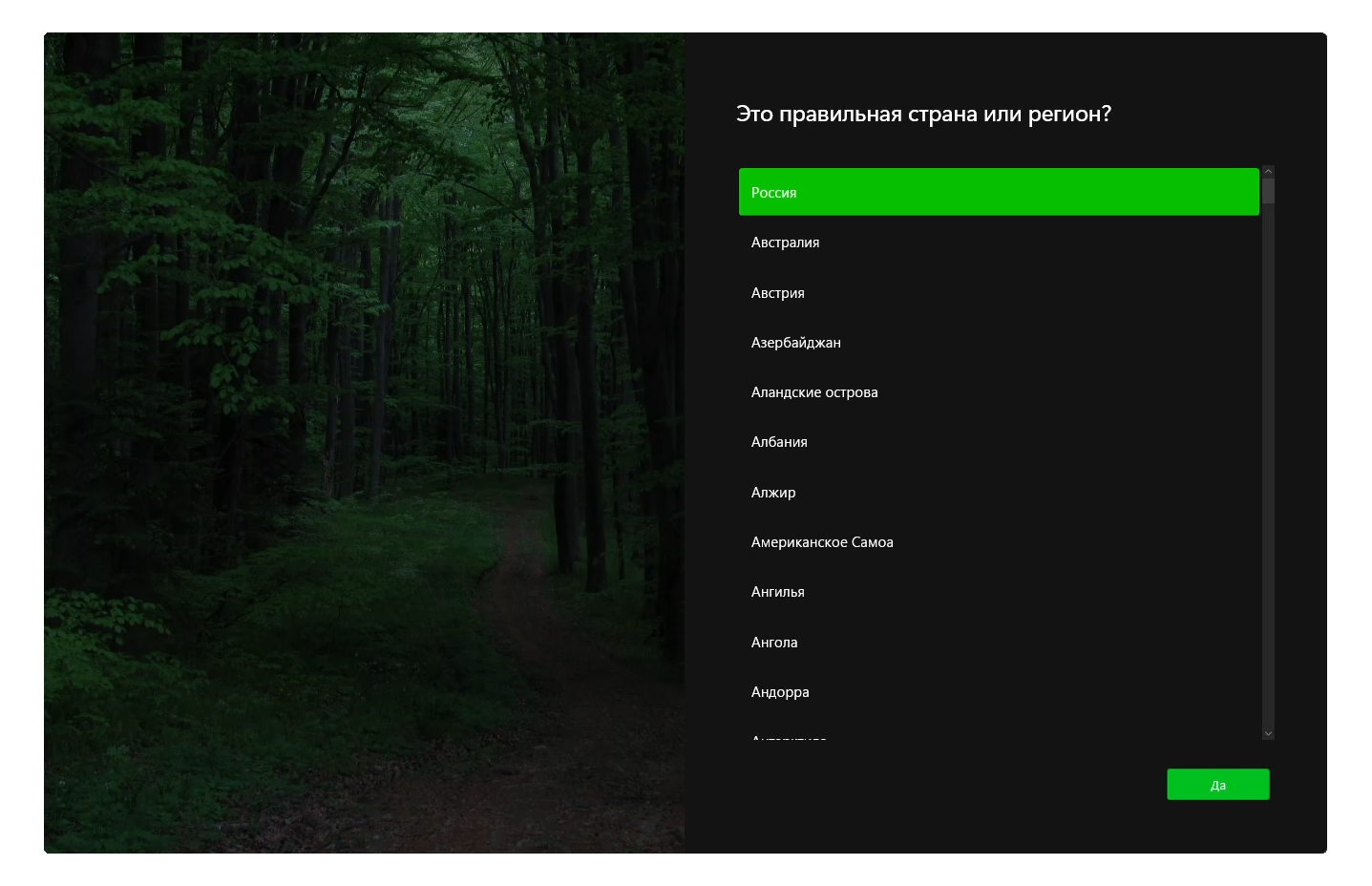Click the scrollbar thumb at the top
Viewport: 1372px width, 886px height.
coord(1268,191)
